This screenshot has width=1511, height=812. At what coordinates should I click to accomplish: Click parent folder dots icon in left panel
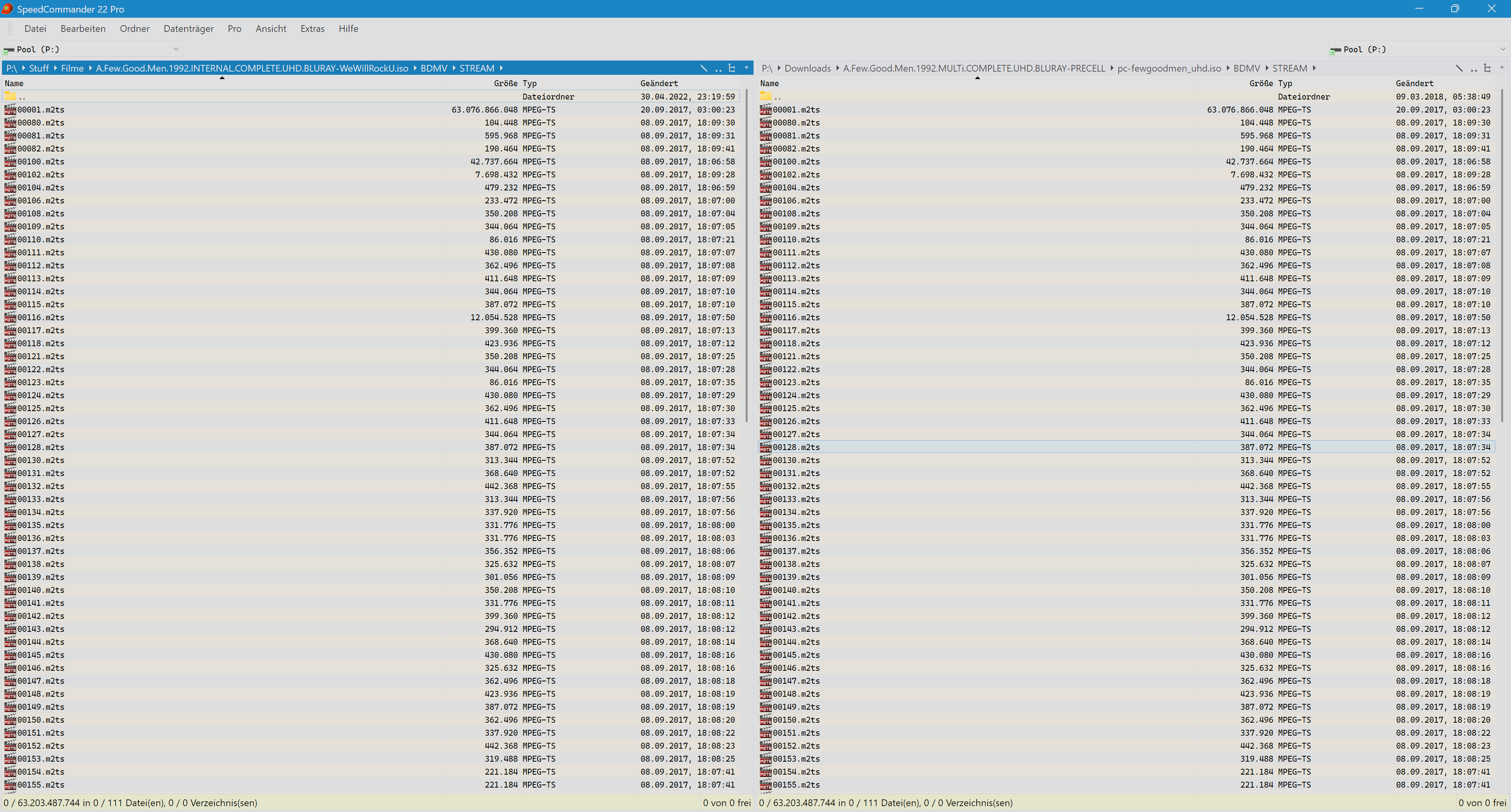pos(718,68)
